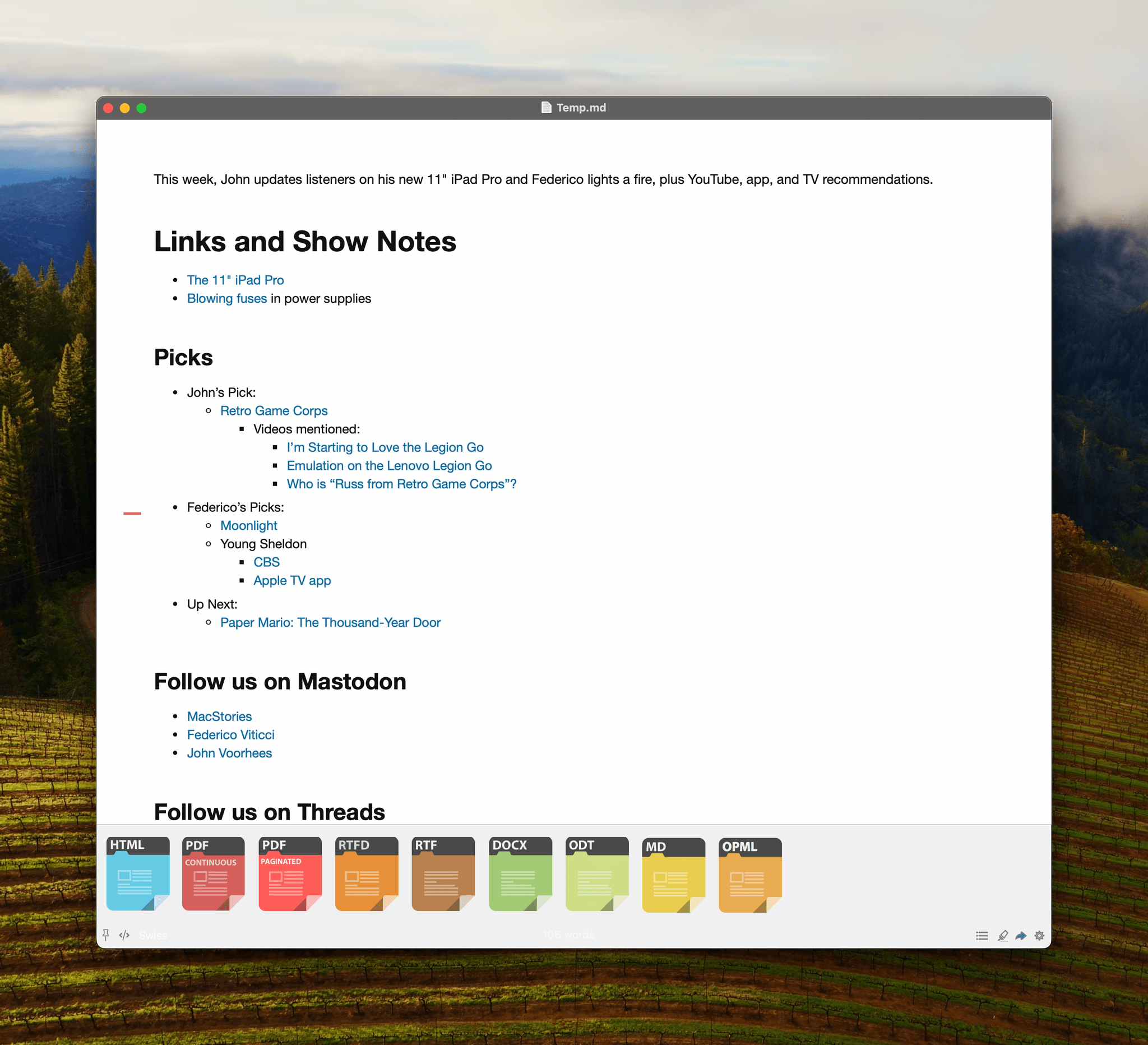
Task: Open the Apple TV app link
Action: (292, 580)
